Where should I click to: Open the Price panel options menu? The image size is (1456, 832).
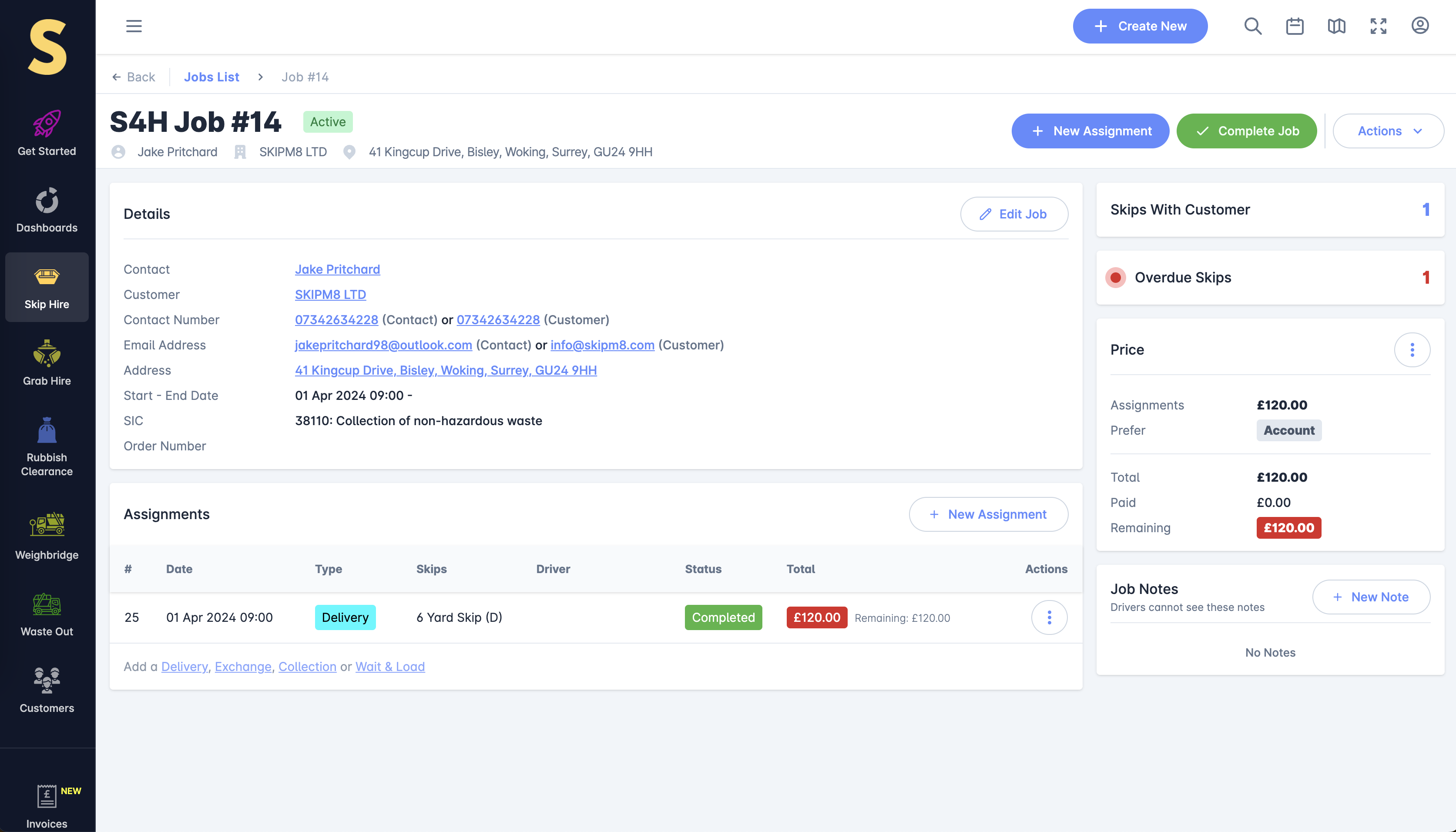(x=1412, y=350)
